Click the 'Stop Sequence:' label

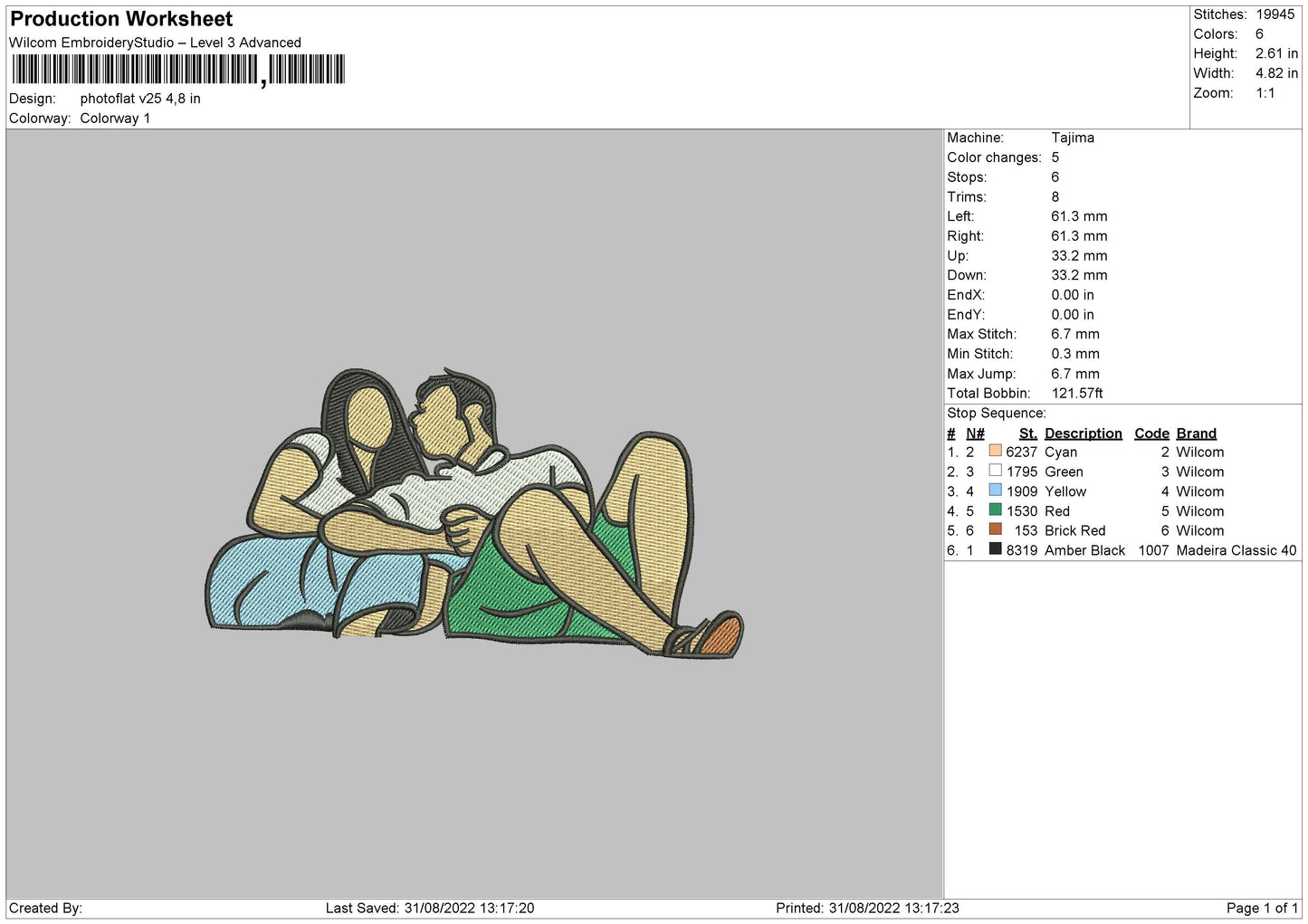[x=996, y=414]
